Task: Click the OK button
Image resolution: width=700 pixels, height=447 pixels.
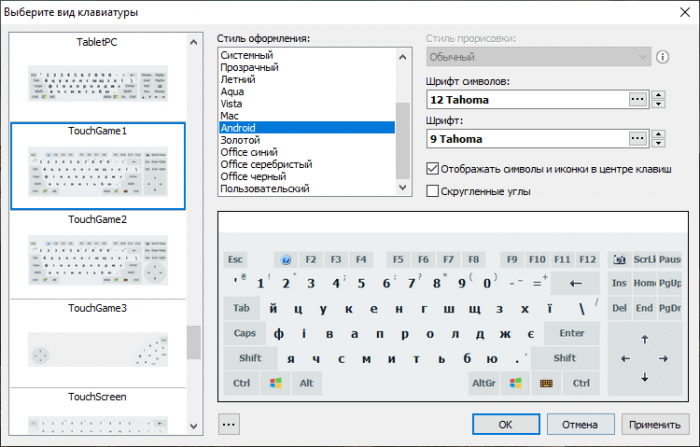Action: [506, 424]
